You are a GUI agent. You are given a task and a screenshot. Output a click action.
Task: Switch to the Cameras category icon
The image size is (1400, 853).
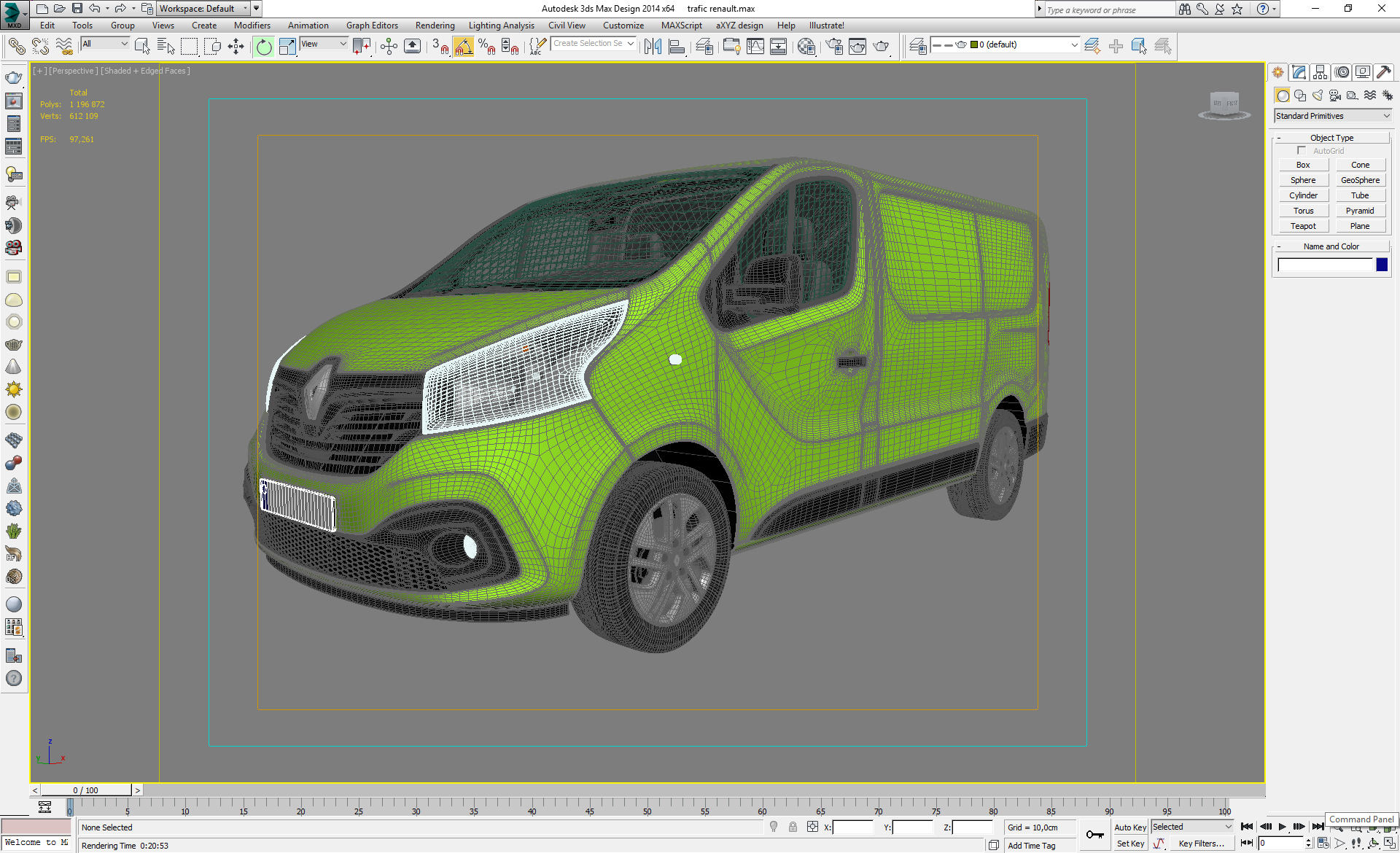click(1335, 96)
